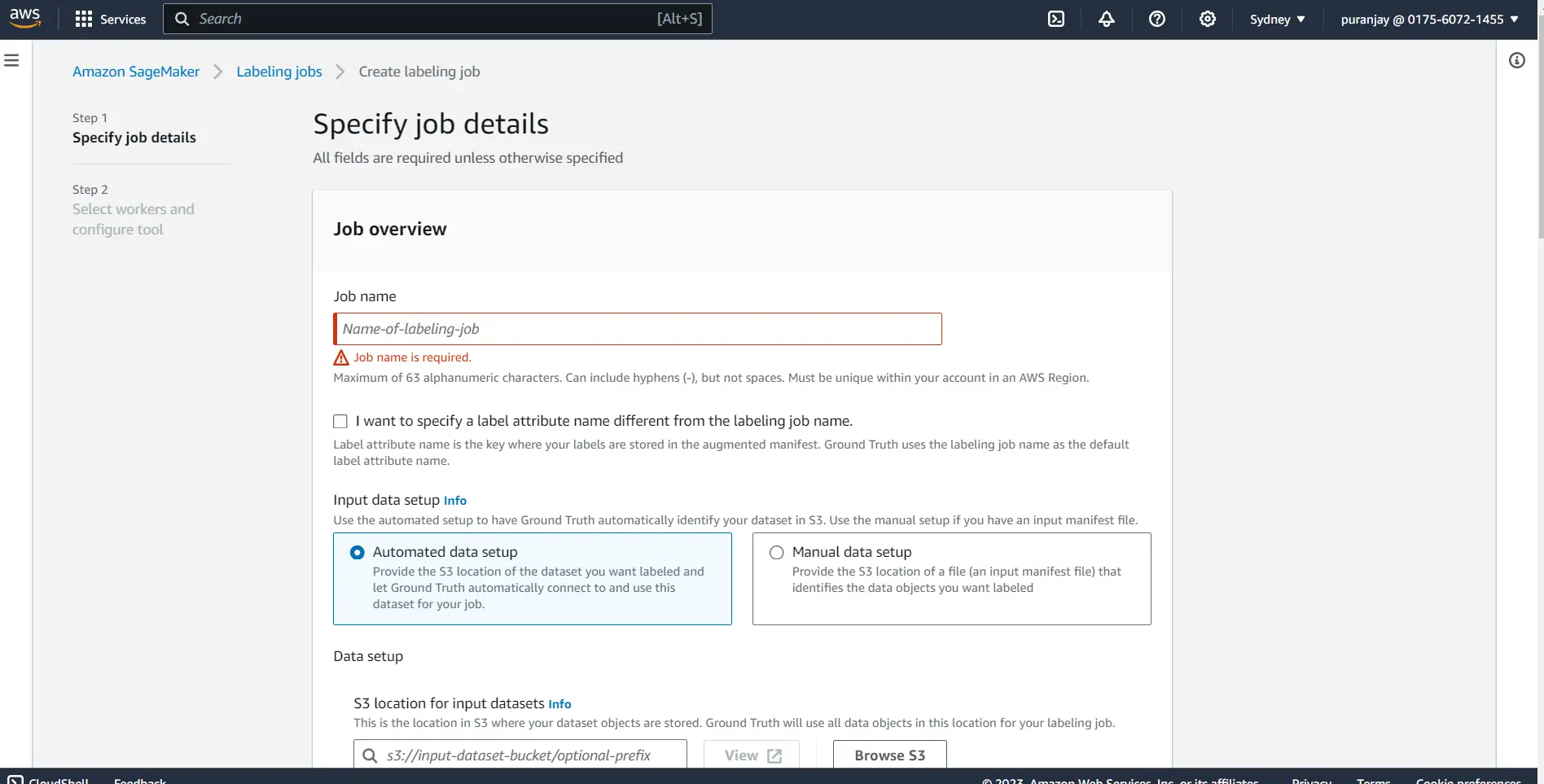Click the S3 location input field
1544x784 pixels.
pyautogui.click(x=520, y=756)
